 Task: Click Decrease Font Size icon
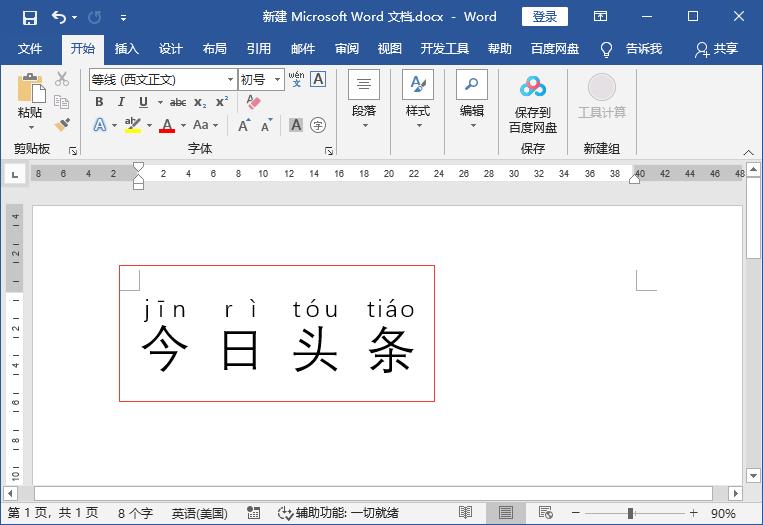[266, 126]
